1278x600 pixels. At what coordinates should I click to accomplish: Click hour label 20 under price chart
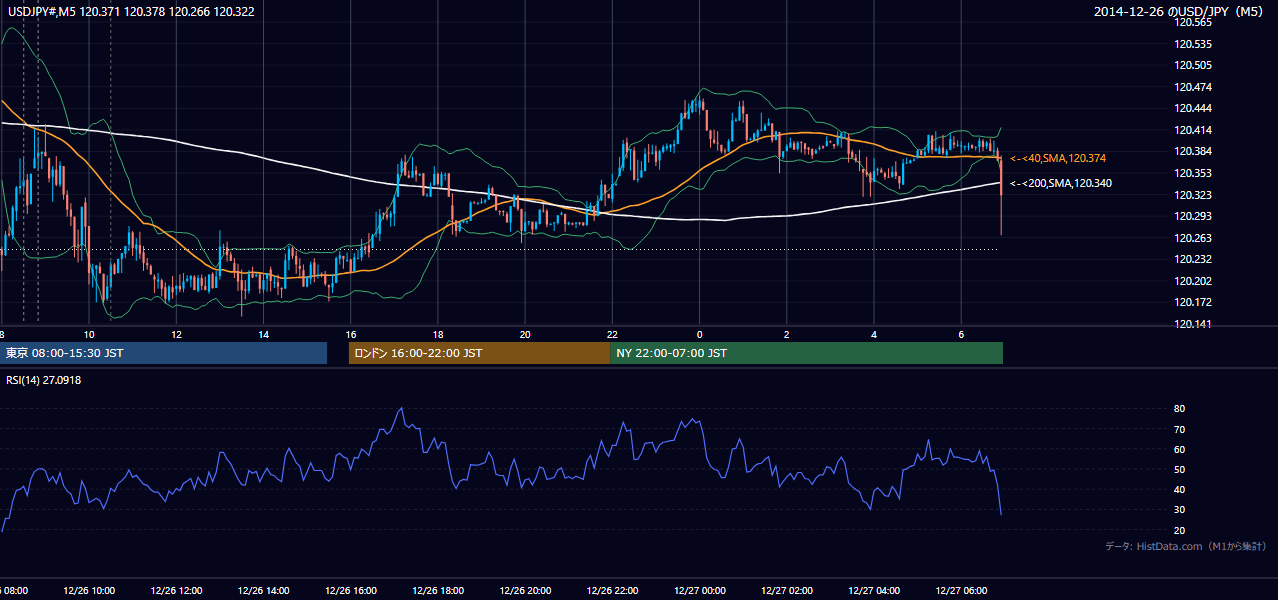point(525,334)
